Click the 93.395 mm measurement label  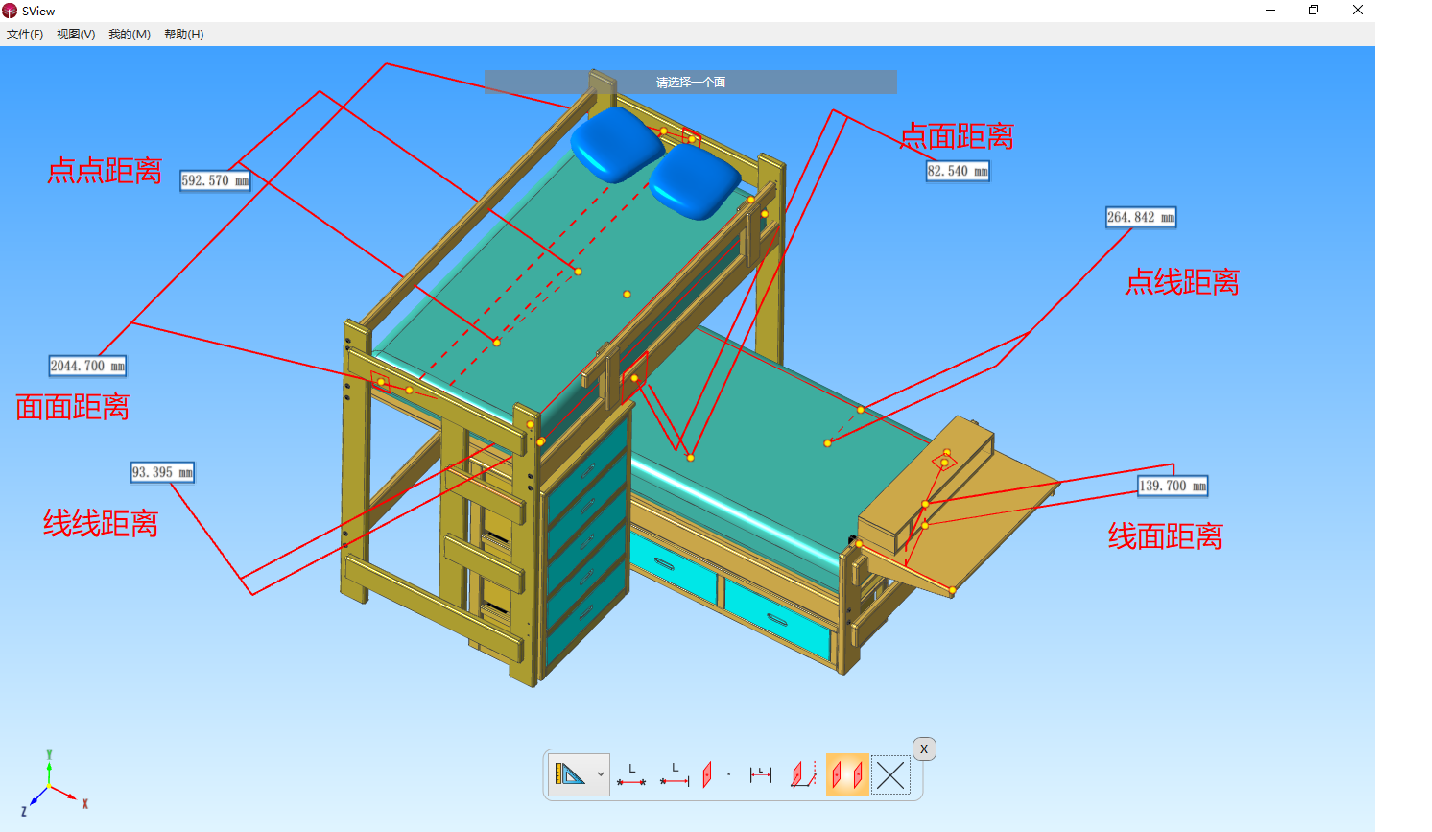(x=162, y=472)
